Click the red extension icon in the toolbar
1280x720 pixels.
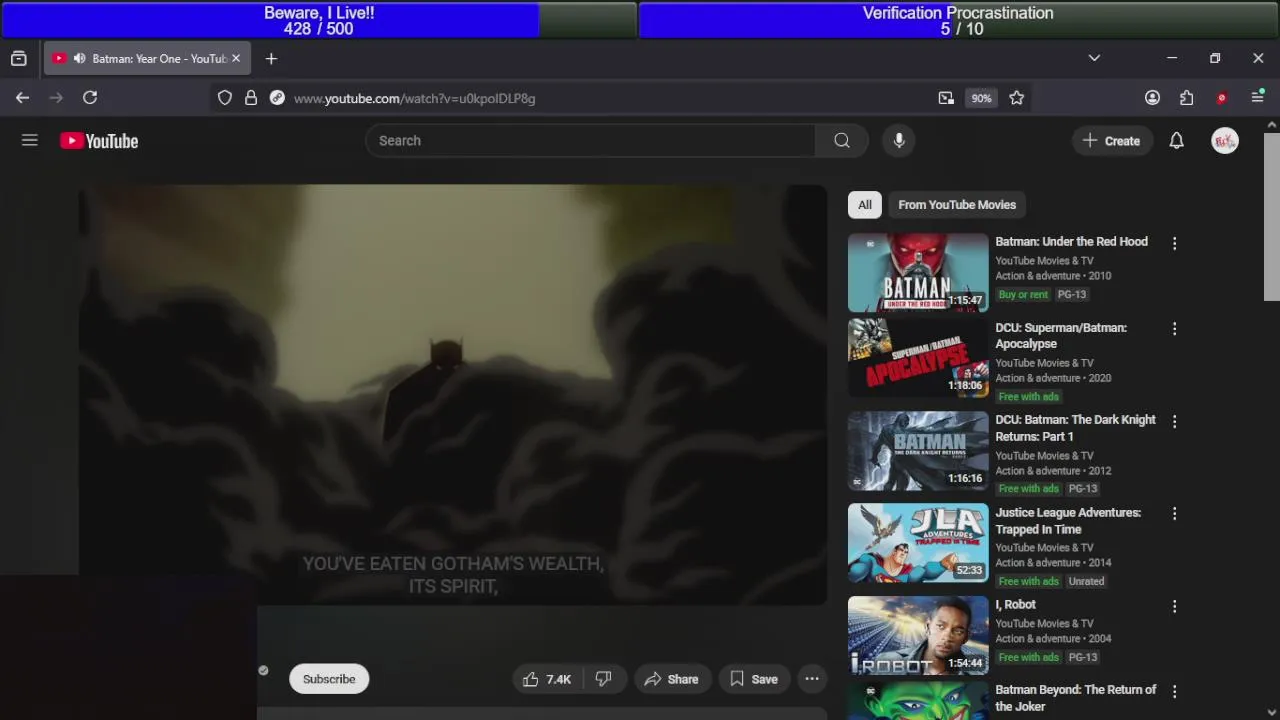coord(1221,98)
